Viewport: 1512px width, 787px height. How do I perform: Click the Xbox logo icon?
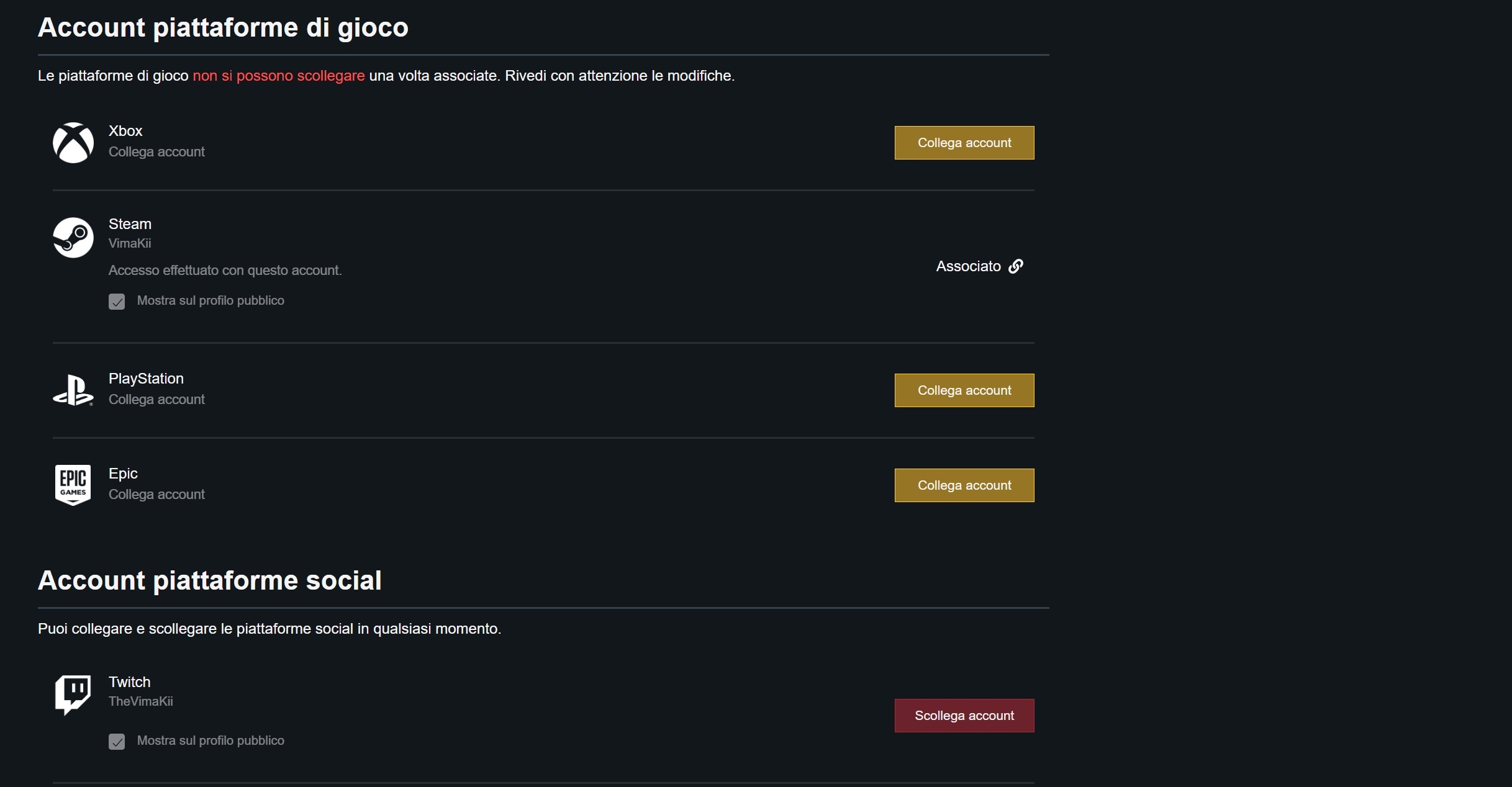(73, 143)
